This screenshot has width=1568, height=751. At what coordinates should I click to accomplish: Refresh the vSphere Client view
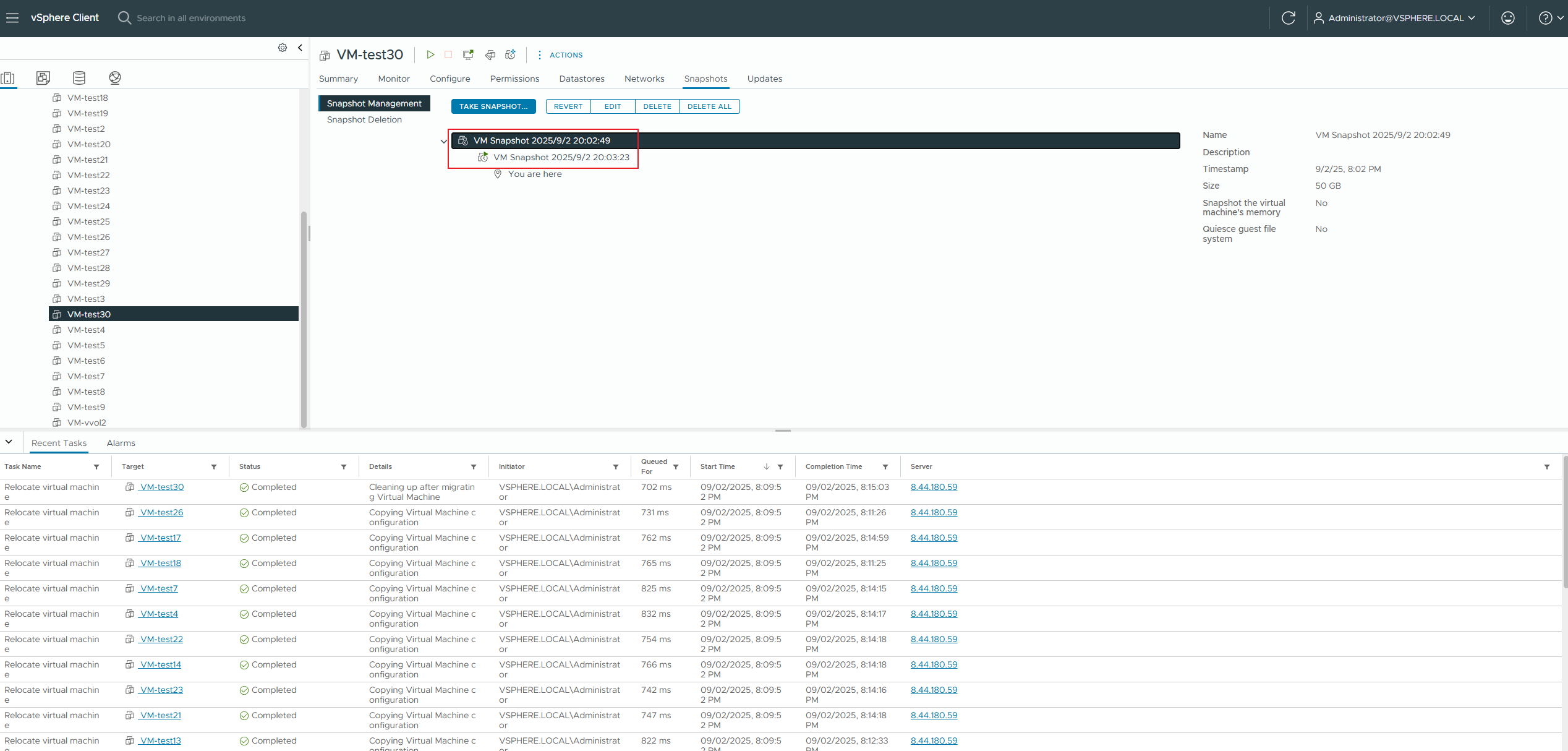1288,18
